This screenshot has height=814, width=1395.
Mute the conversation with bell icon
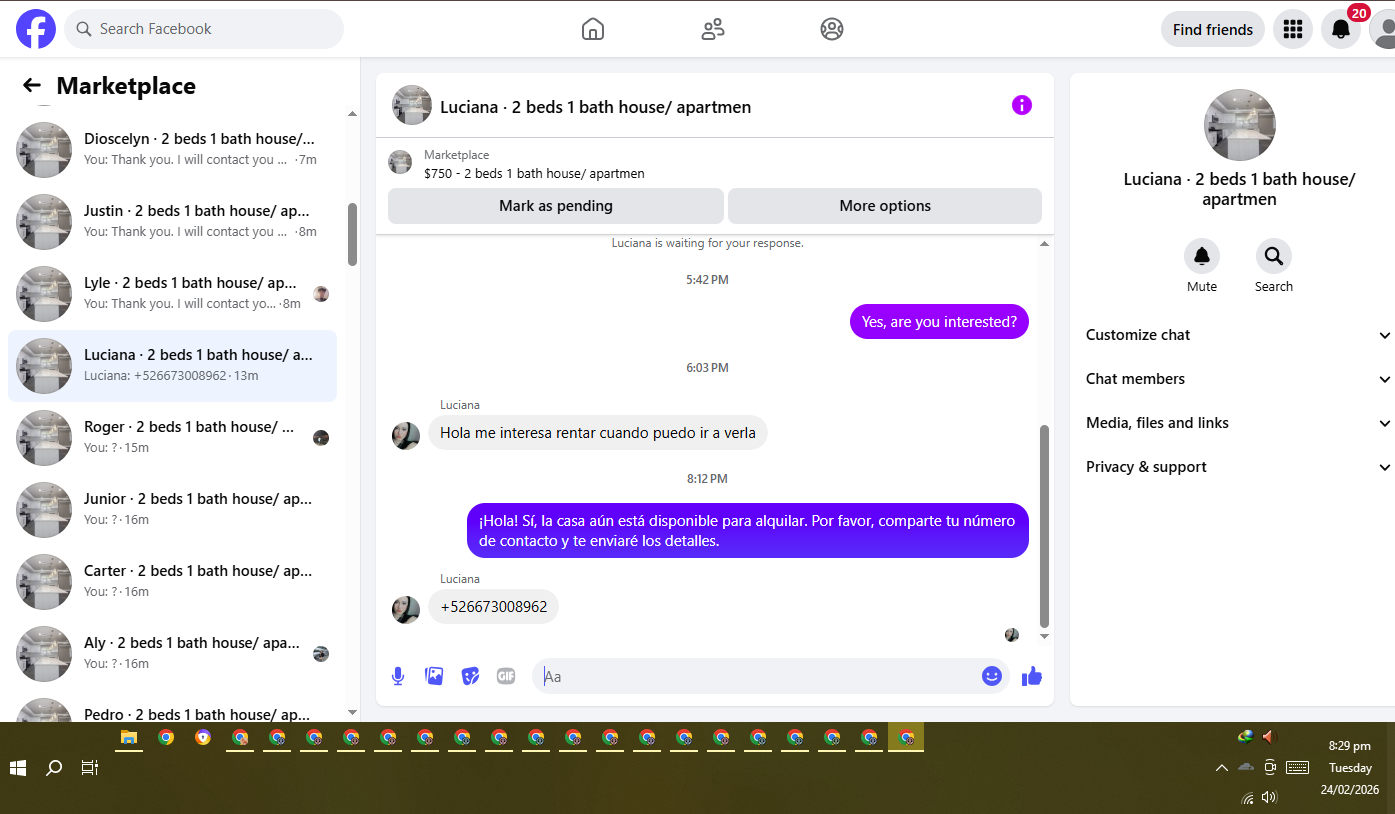point(1202,256)
